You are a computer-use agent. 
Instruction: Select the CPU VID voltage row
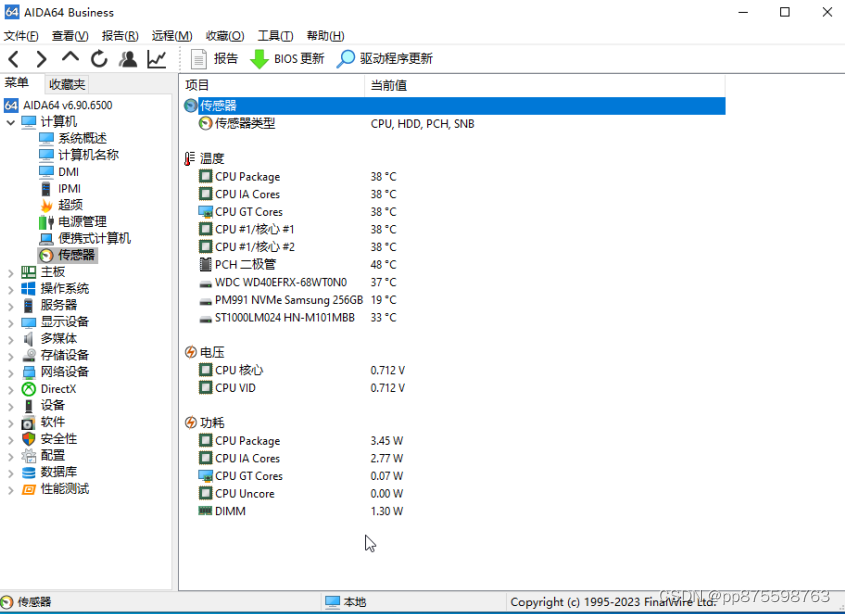coord(455,388)
